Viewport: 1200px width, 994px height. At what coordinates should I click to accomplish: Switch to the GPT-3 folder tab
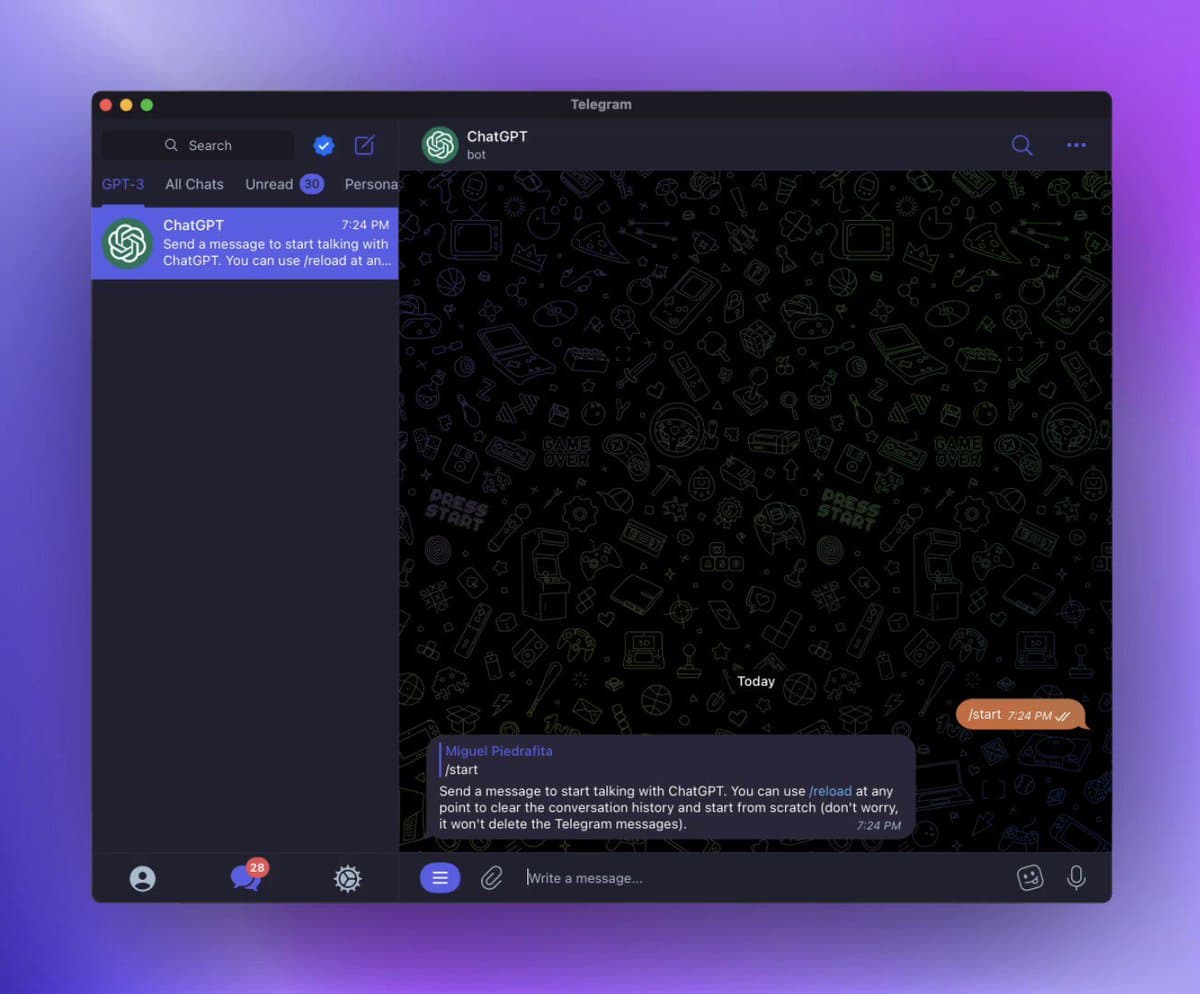tap(123, 184)
